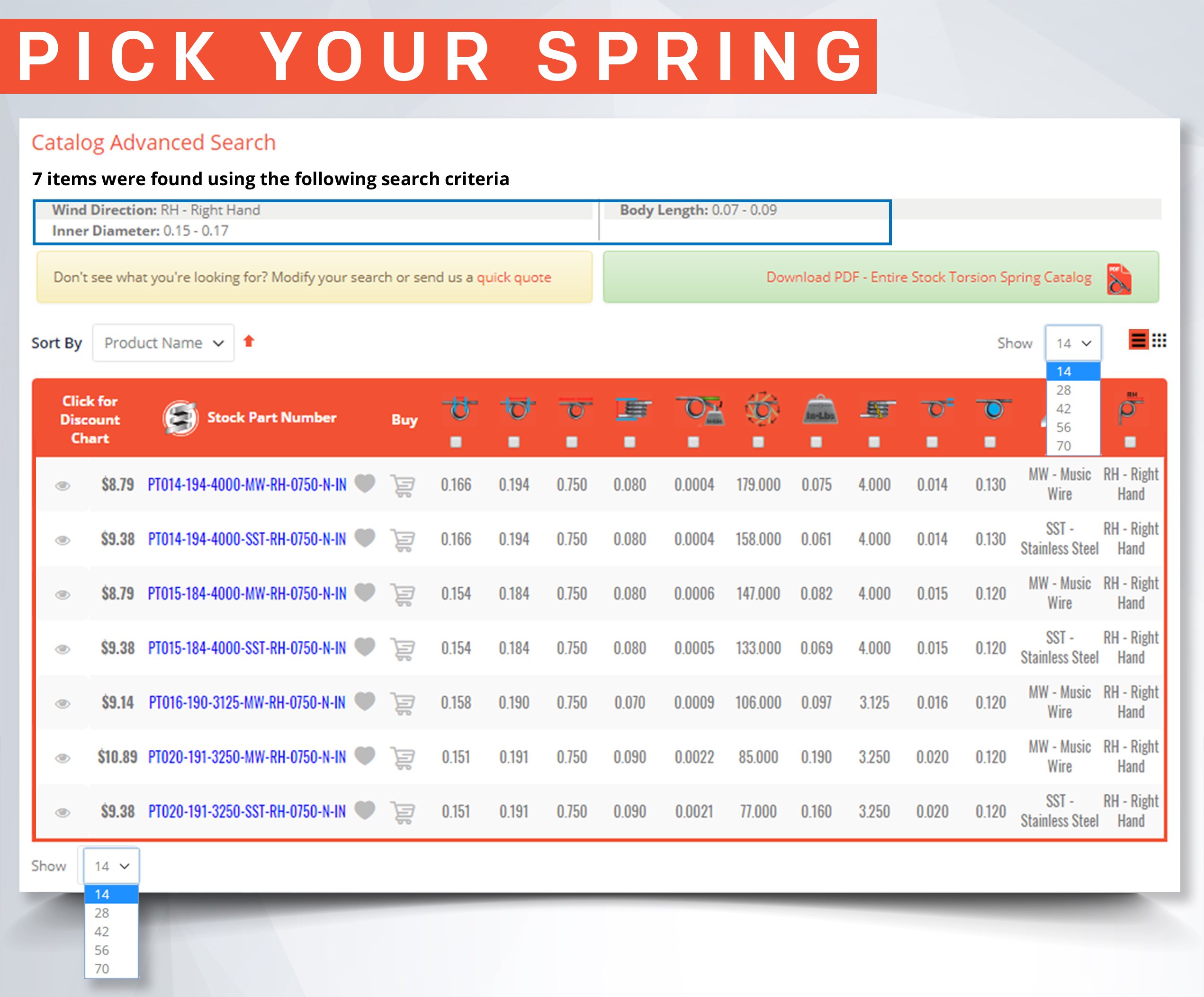Switch to grid view layout
Screen dimensions: 1204x997
coord(1159,341)
